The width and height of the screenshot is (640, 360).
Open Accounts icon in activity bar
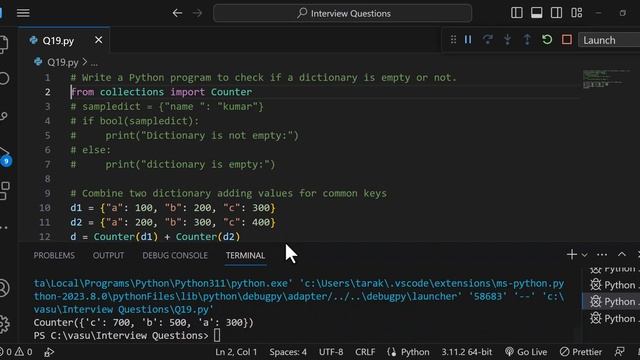point(4,288)
